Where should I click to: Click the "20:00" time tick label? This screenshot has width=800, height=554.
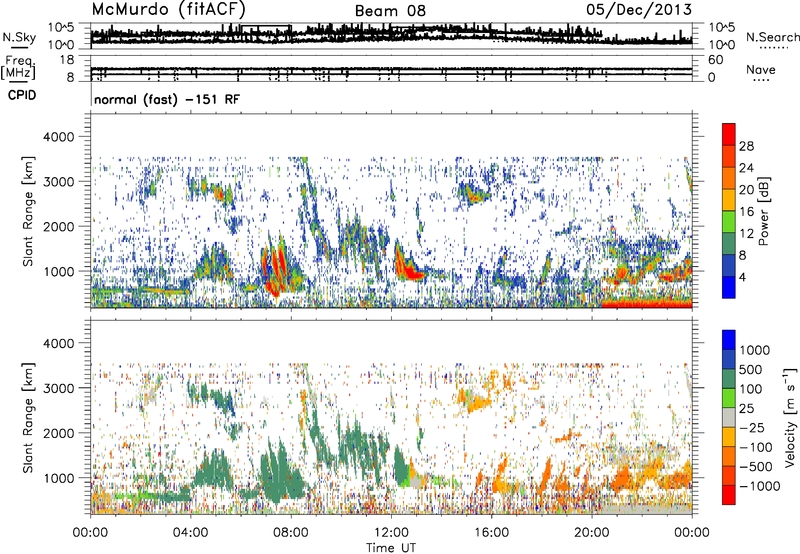pos(592,533)
